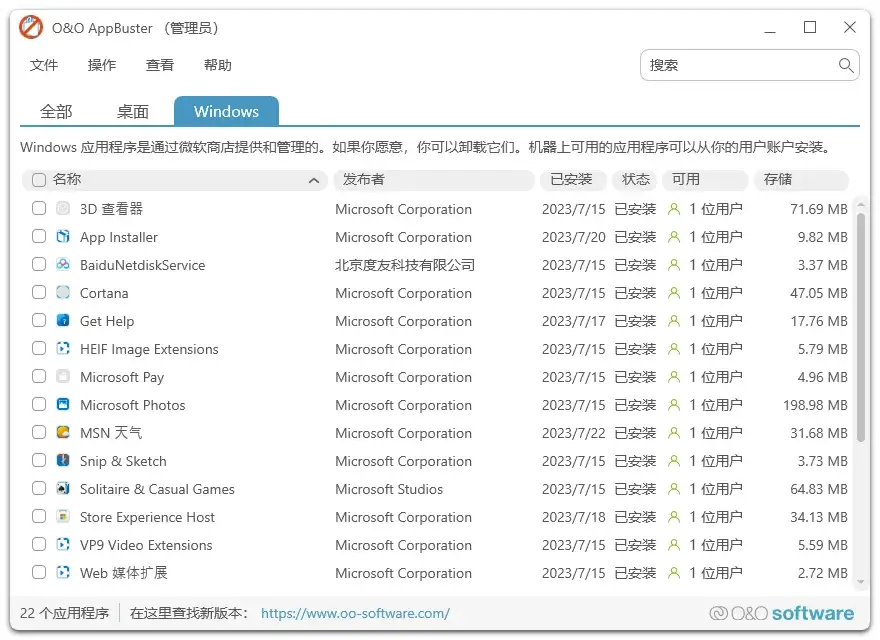Screen dimensions: 880x640
Task: Click the 3D 查看器 app icon
Action: coord(63,209)
